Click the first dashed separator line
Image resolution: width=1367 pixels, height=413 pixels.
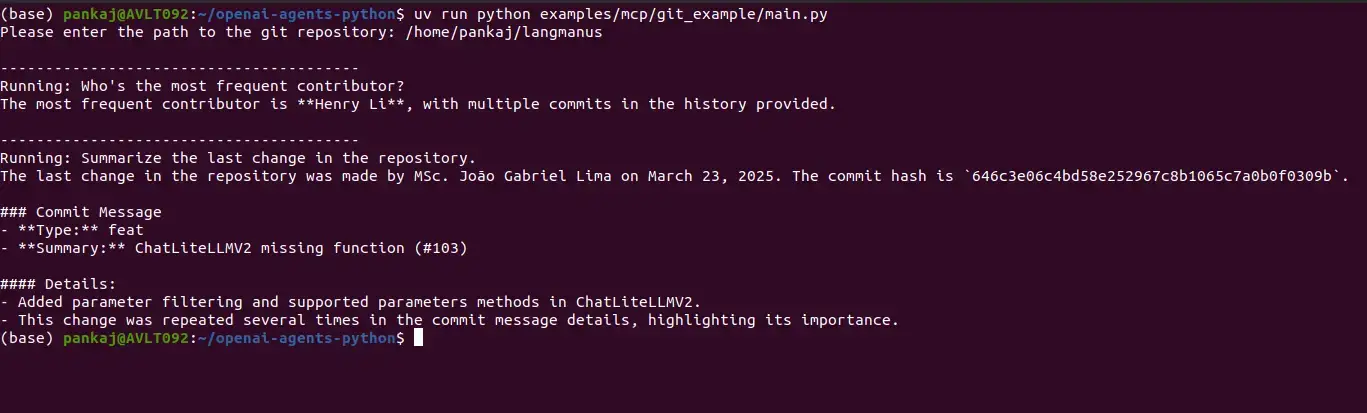click(180, 68)
